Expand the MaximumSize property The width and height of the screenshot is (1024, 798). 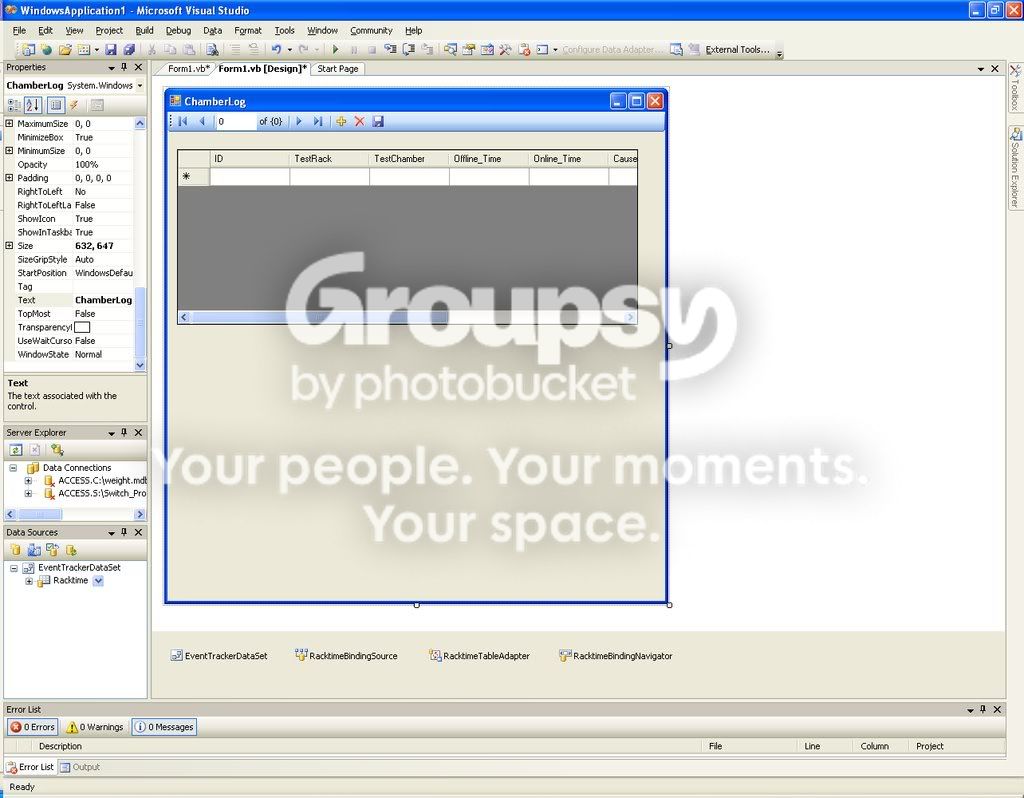(9, 123)
